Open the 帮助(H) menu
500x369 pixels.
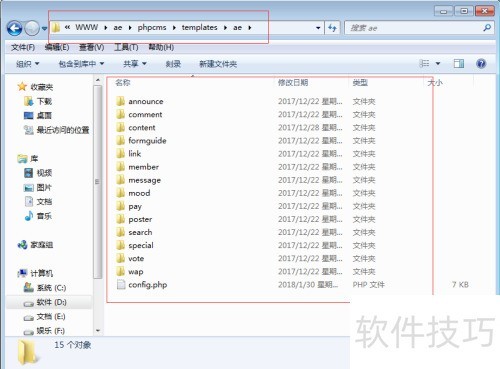coord(161,47)
